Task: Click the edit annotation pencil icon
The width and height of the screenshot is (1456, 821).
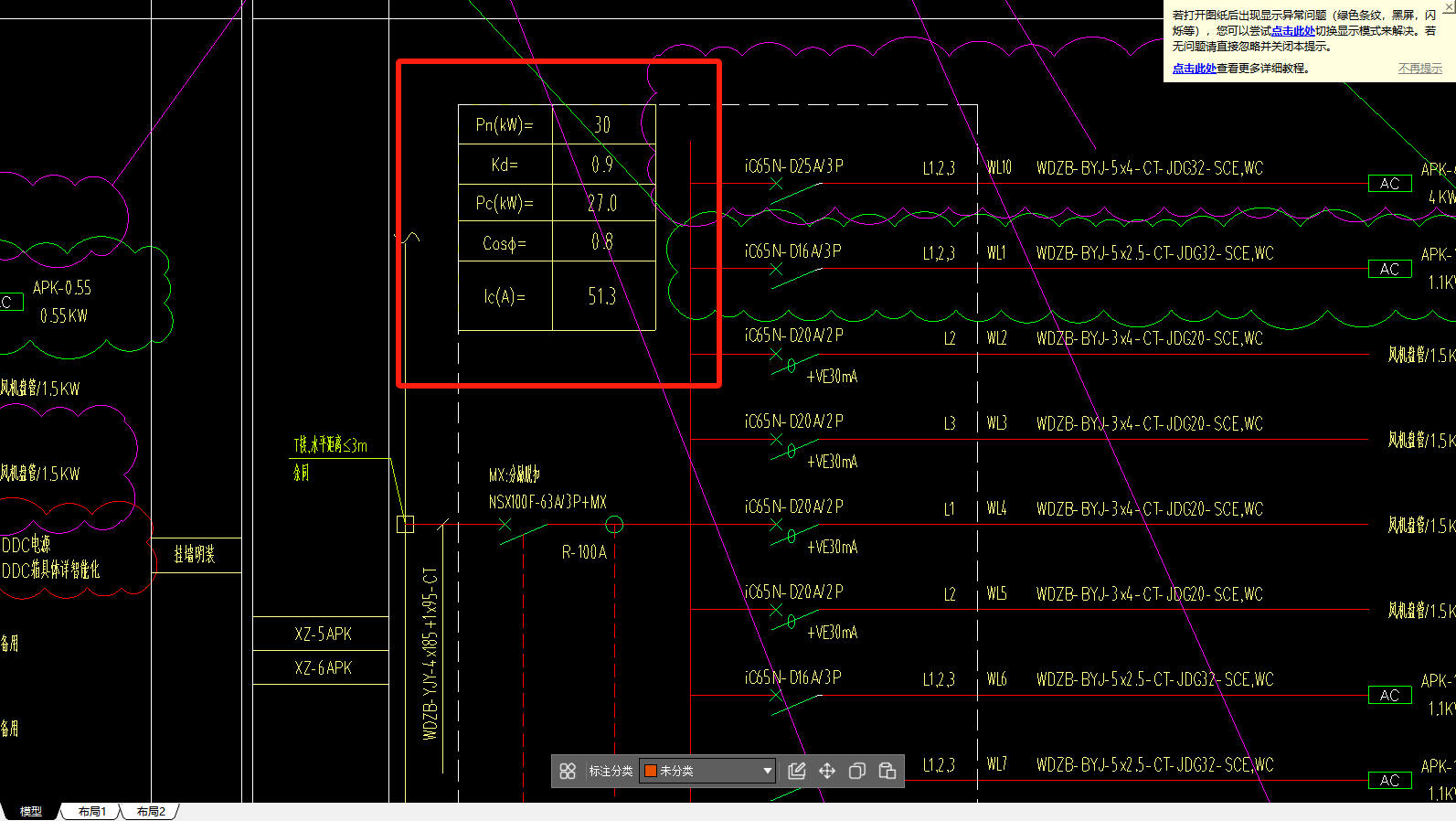Action: (797, 771)
